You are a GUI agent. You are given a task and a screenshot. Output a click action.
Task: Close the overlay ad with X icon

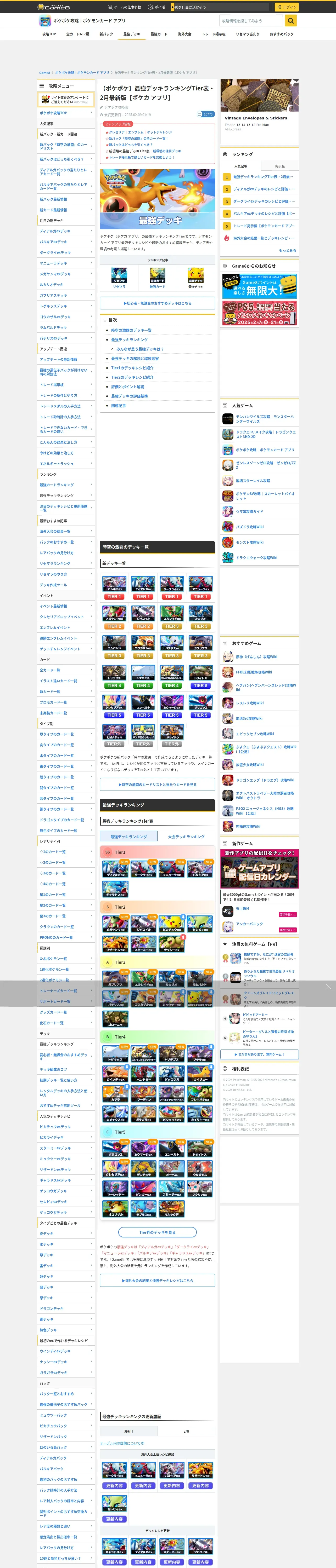click(x=329, y=987)
